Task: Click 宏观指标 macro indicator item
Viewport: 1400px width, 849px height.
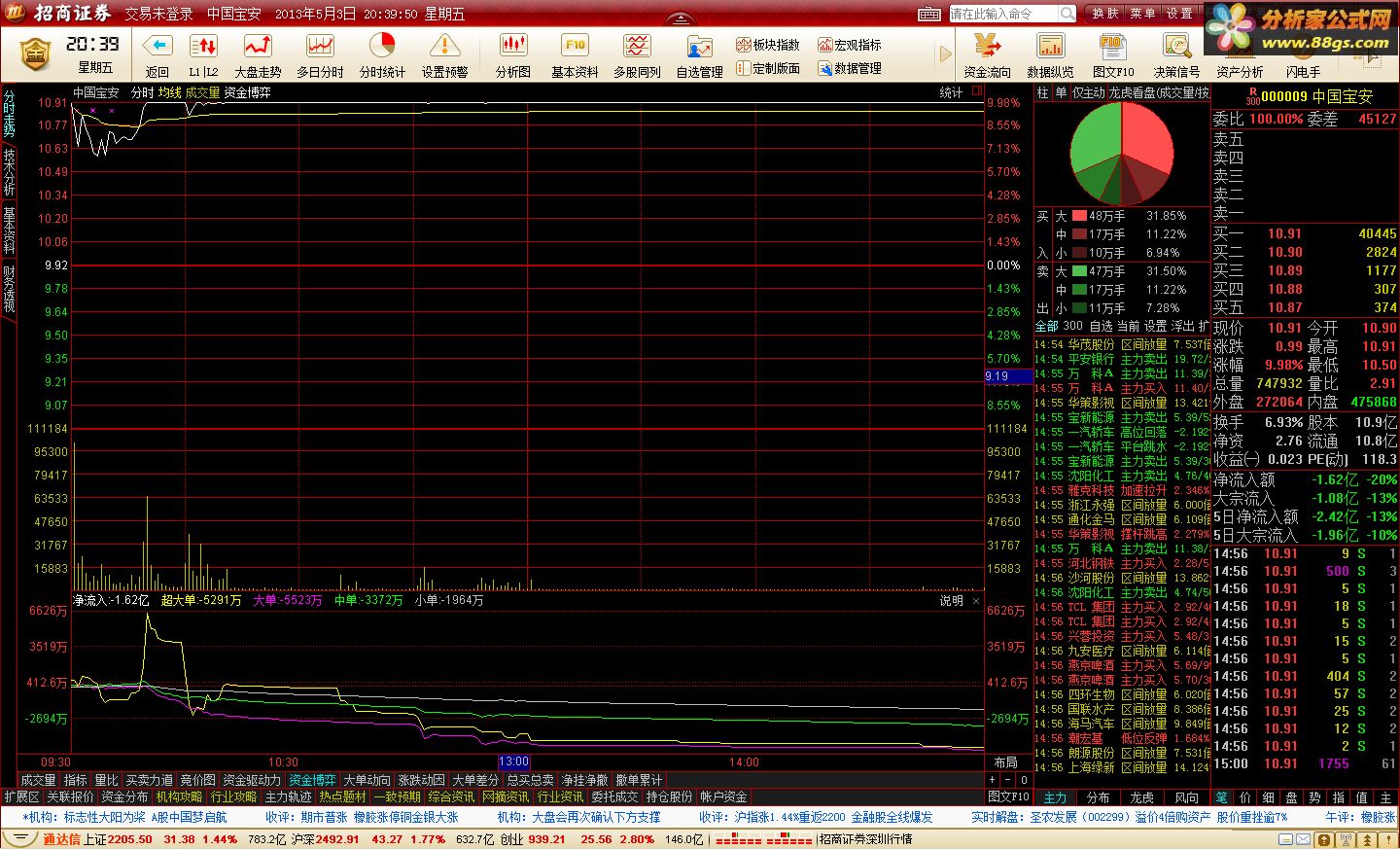Action: point(850,45)
